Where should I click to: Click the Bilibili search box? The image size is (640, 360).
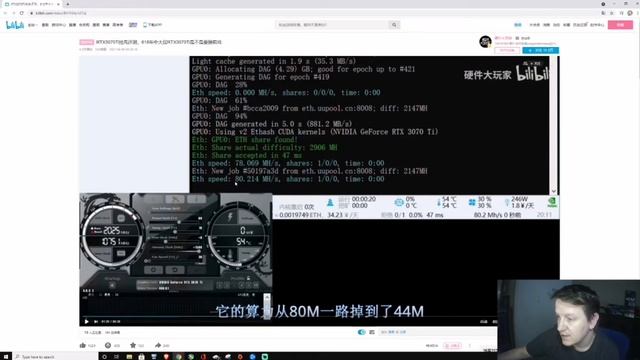pyautogui.click(x=332, y=25)
